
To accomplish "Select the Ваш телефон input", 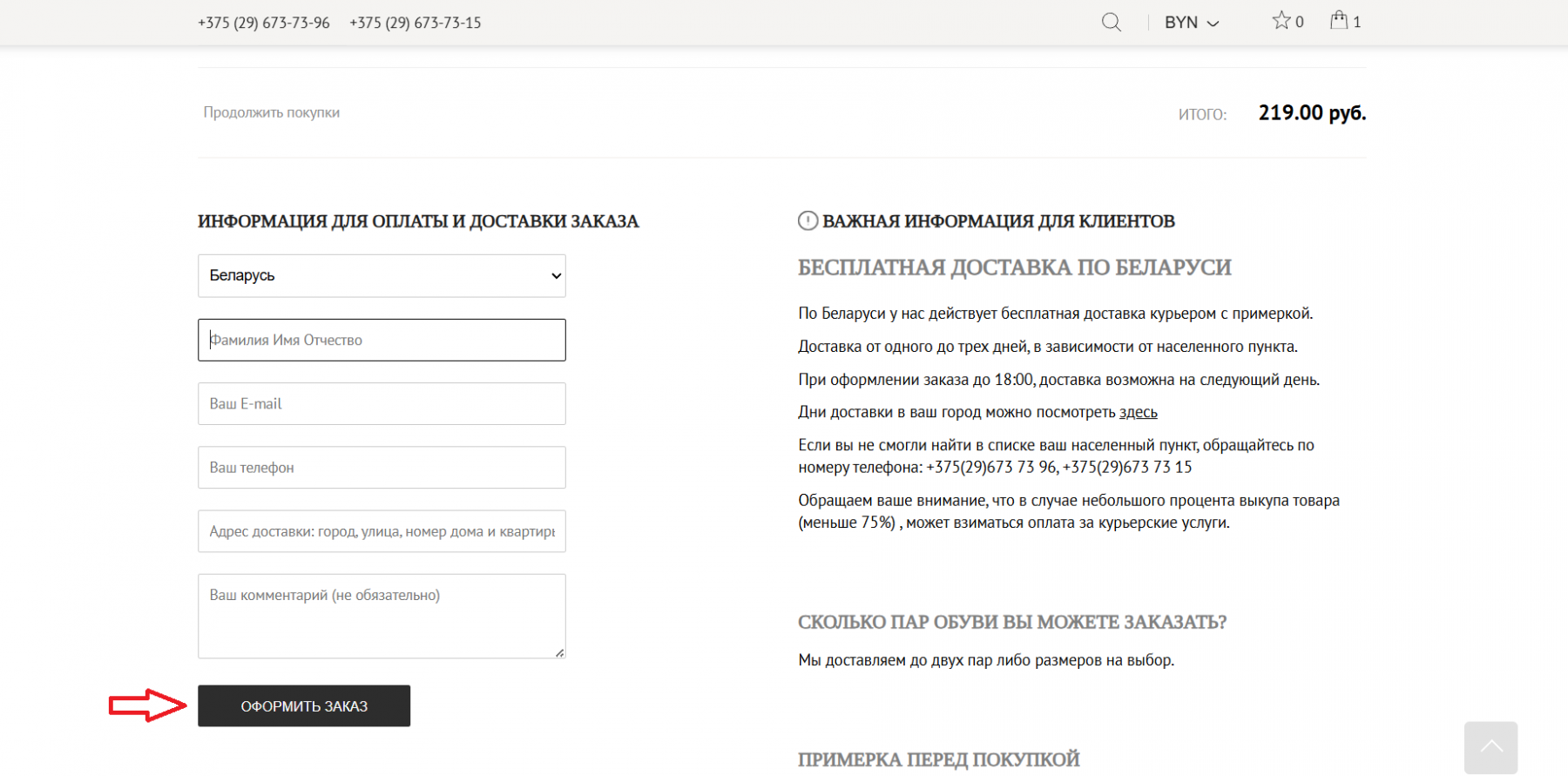I will click(382, 468).
